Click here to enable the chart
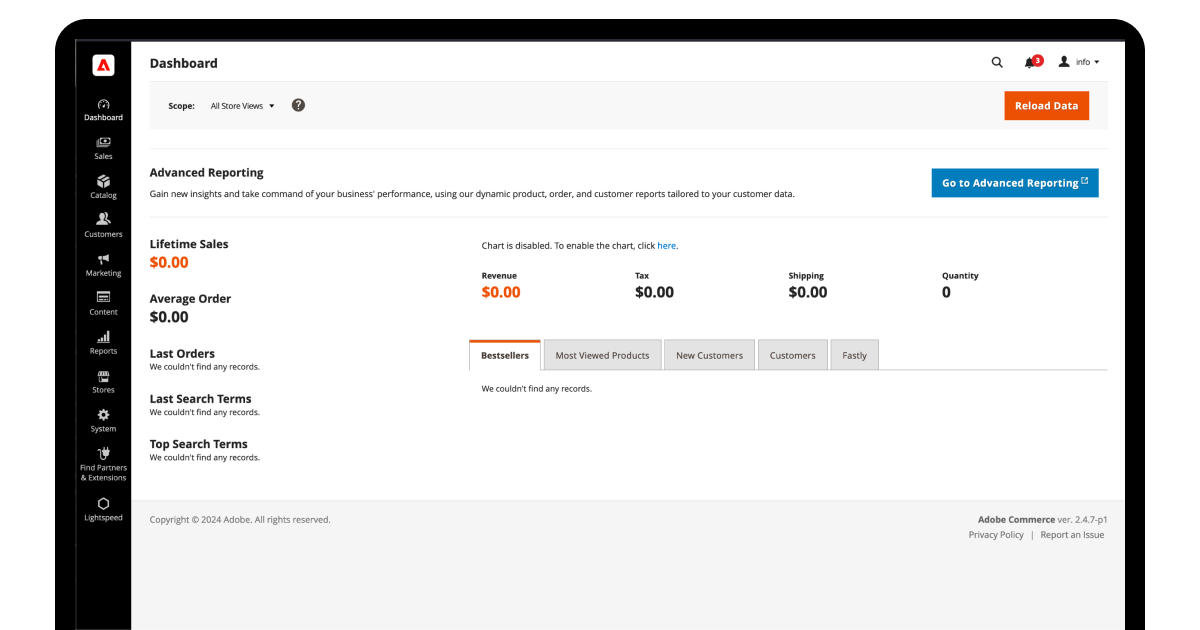1200x630 pixels. pyautogui.click(x=666, y=245)
